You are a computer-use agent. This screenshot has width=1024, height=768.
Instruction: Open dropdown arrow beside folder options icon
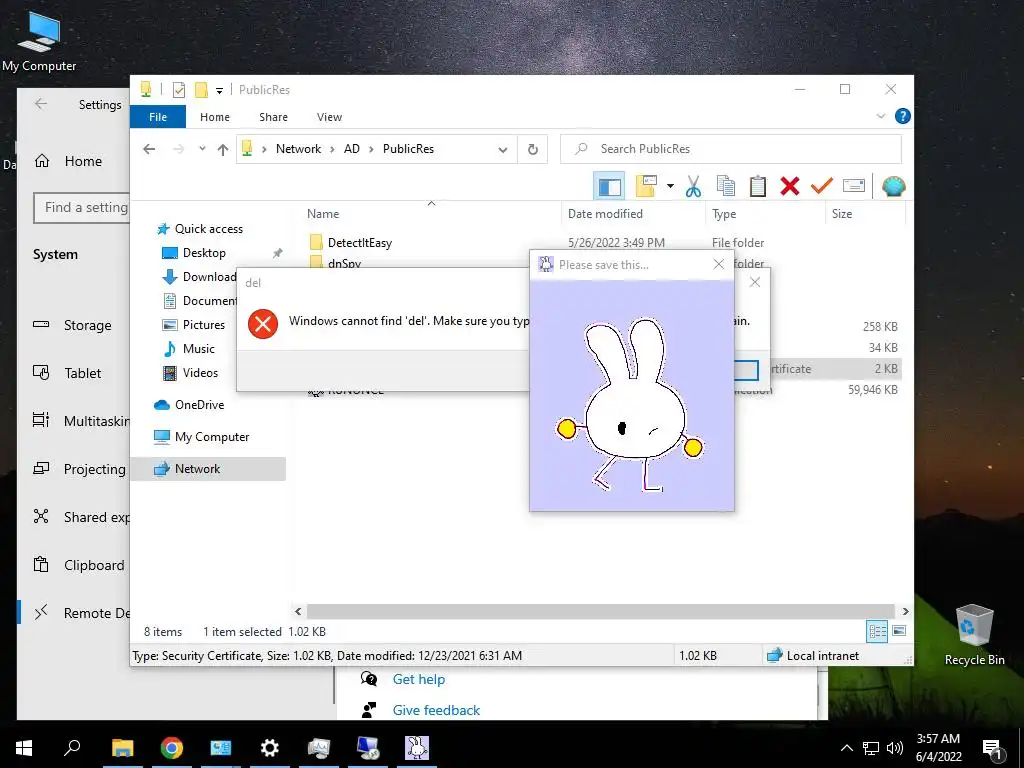coord(670,187)
